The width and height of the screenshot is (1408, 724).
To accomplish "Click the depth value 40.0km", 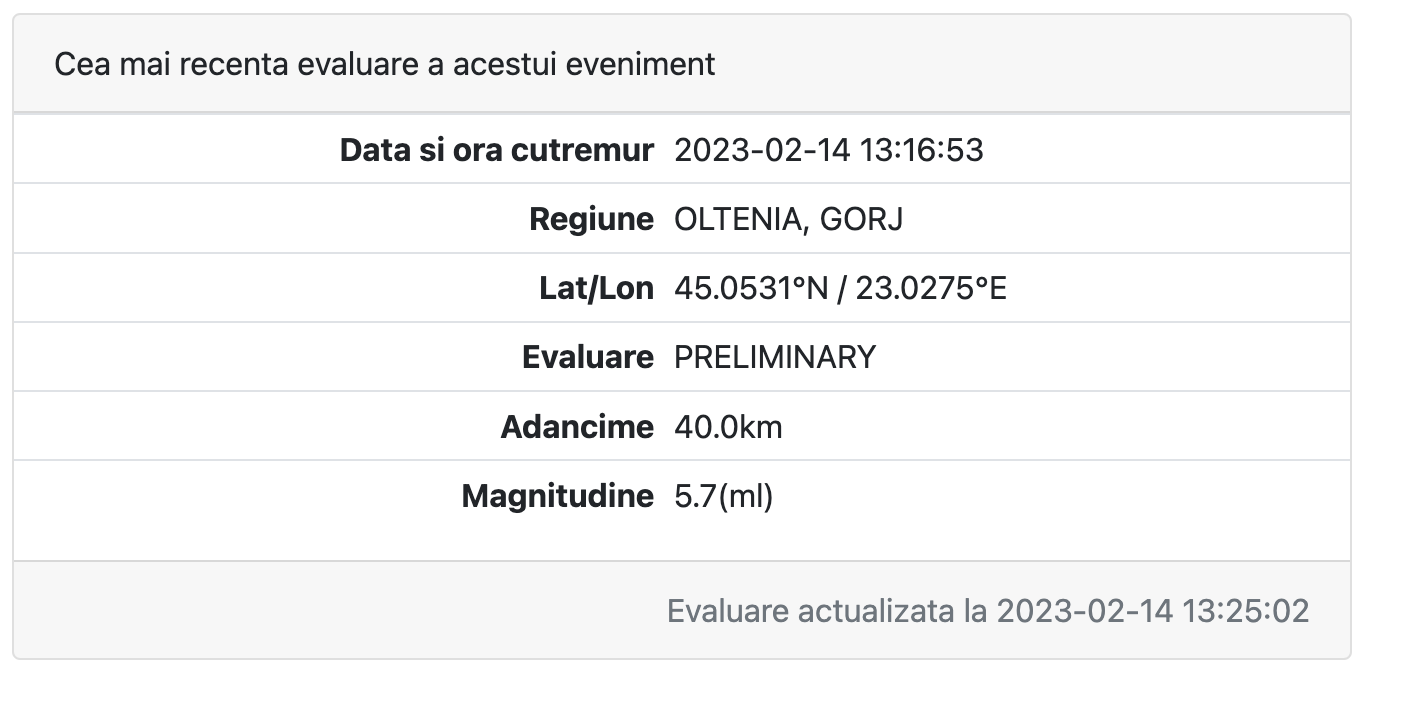I will [729, 428].
